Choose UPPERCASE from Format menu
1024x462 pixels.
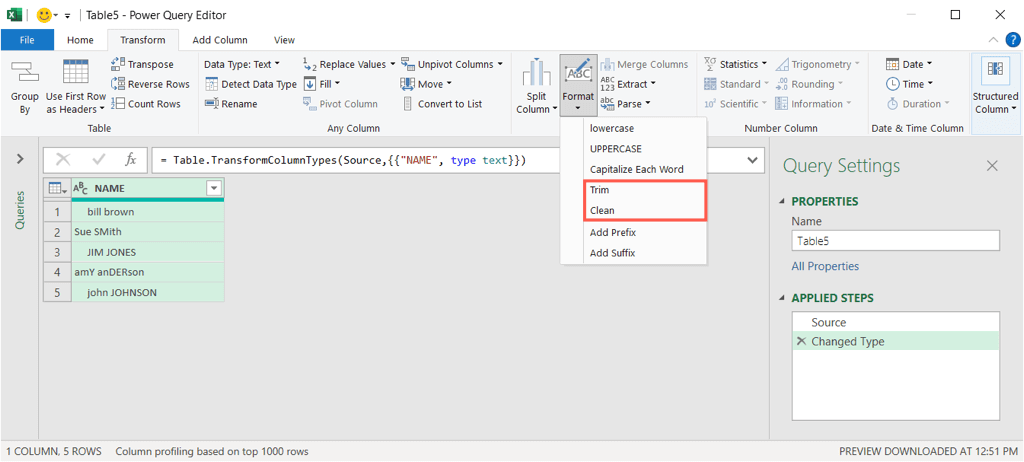pyautogui.click(x=616, y=148)
